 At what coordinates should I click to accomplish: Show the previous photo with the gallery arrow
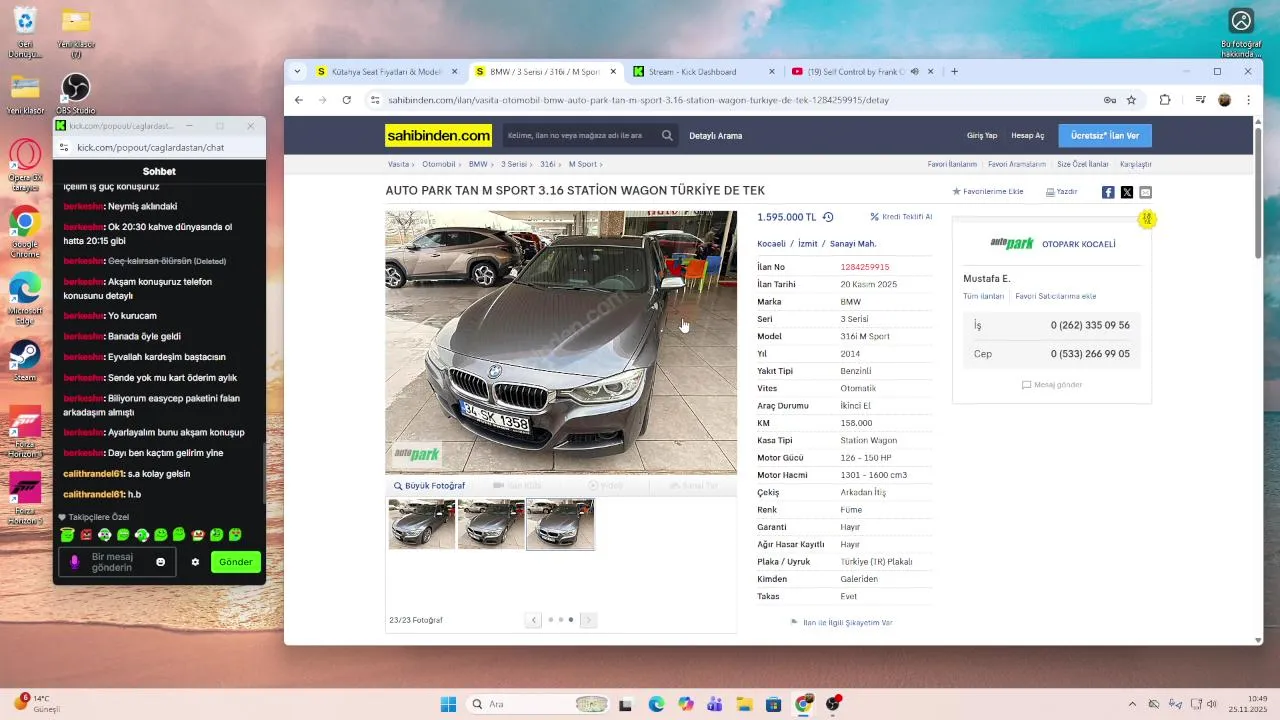pyautogui.click(x=533, y=620)
